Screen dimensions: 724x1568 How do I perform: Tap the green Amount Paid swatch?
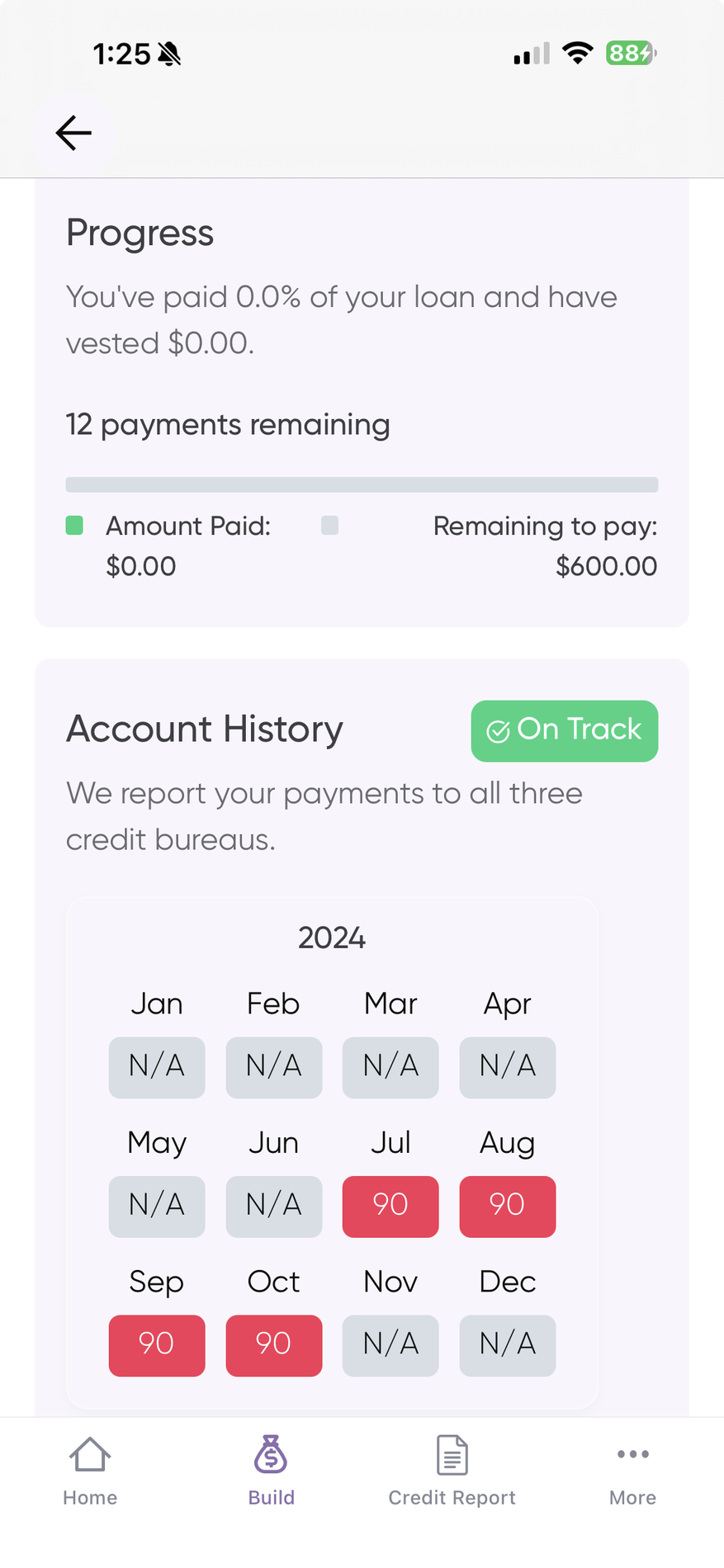[74, 525]
